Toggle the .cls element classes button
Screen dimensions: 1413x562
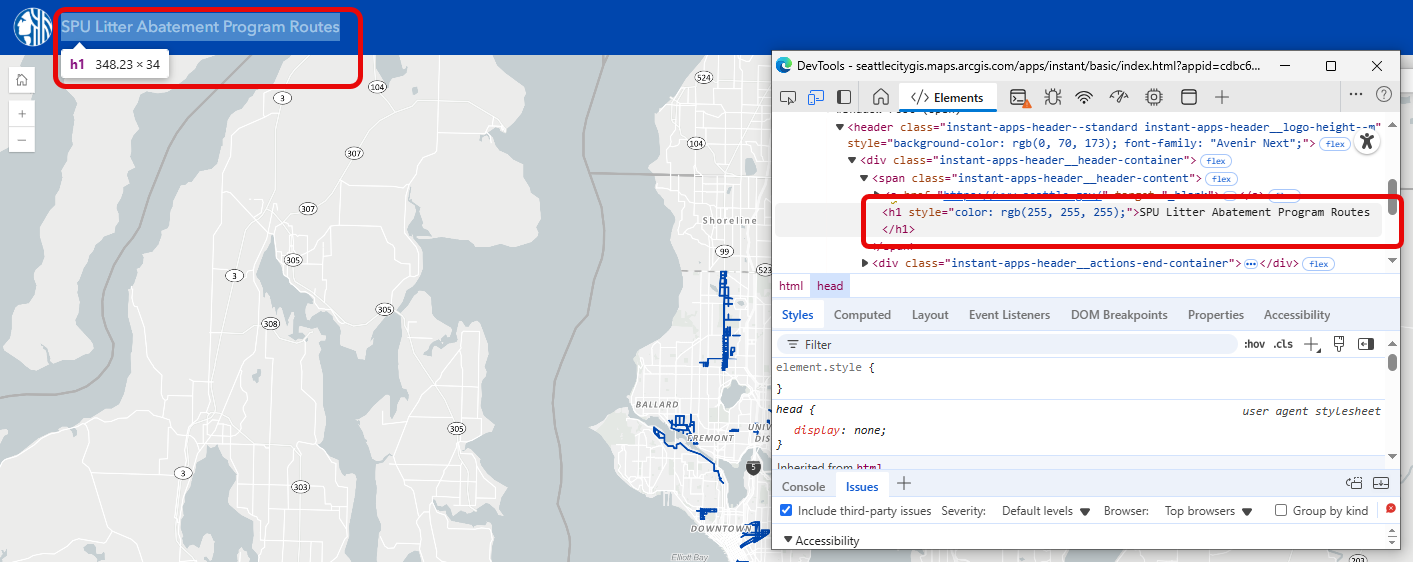(x=1283, y=344)
